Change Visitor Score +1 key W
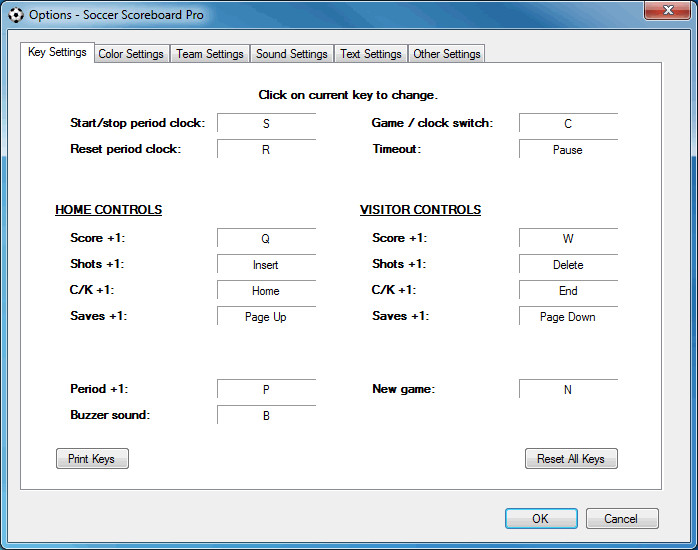Viewport: 698px width, 550px height. pos(568,238)
